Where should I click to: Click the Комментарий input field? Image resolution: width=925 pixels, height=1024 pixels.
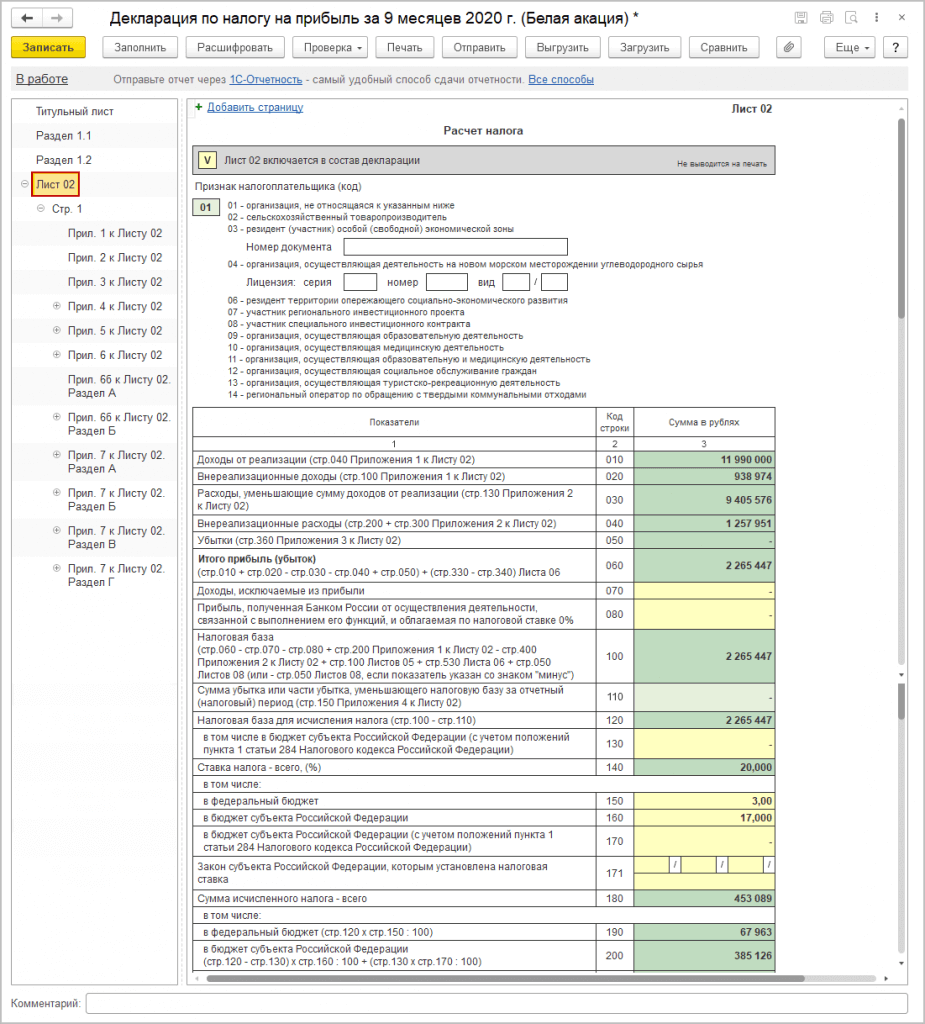pyautogui.click(x=496, y=1003)
